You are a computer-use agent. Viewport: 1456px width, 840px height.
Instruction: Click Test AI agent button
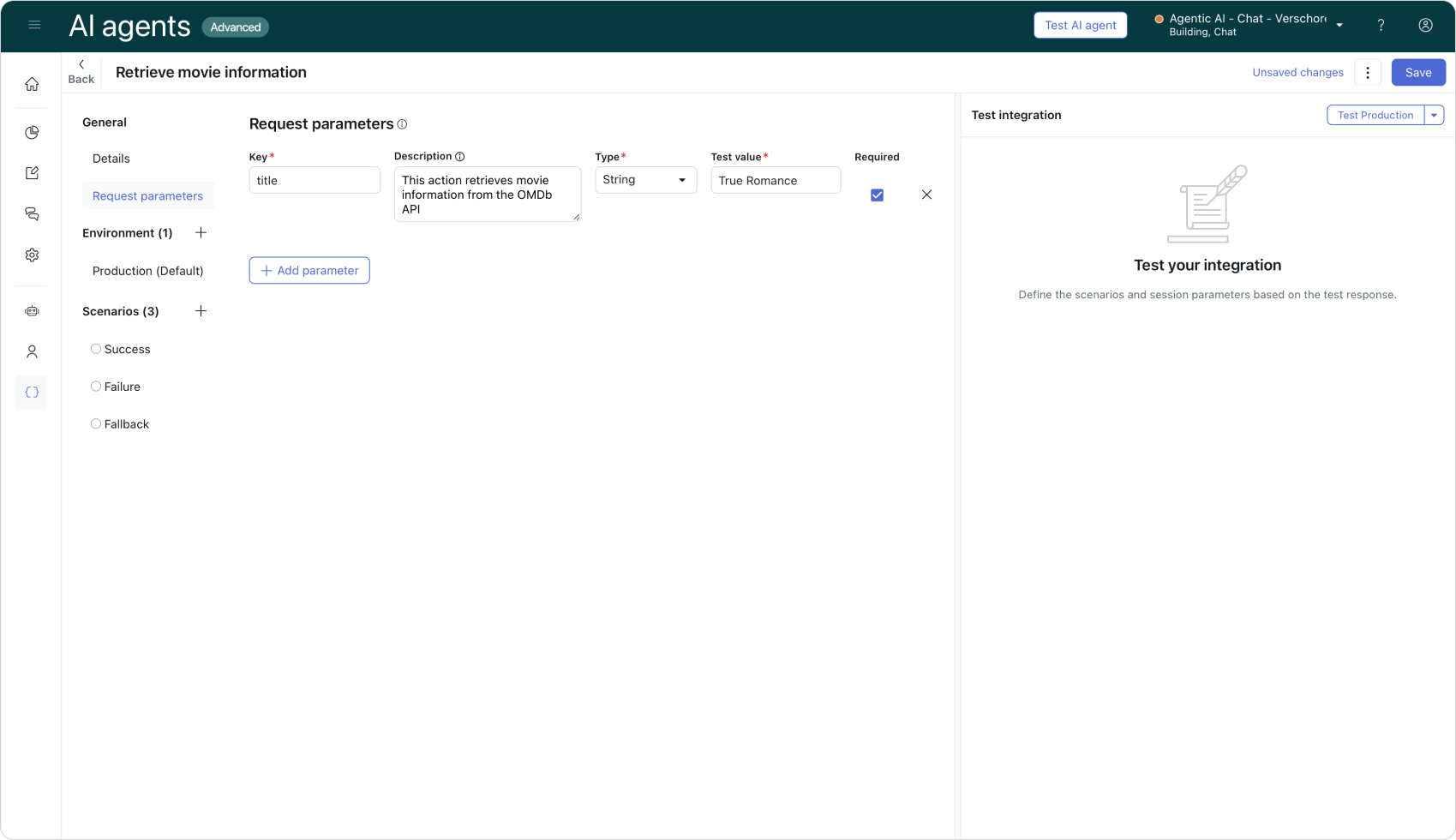1080,25
